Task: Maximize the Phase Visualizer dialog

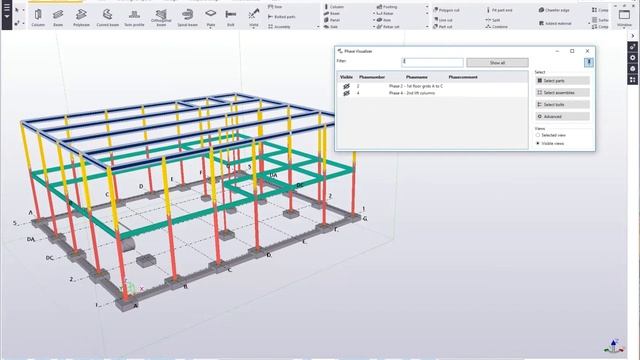Action: 572,51
